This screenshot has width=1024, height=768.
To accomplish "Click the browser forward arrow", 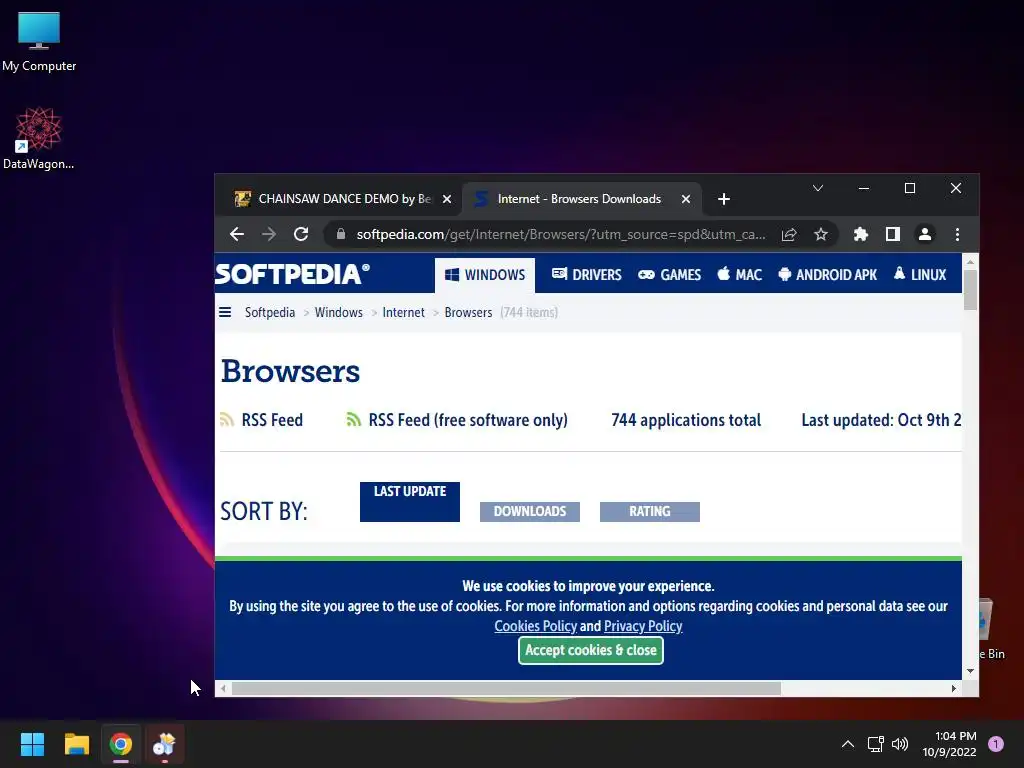I will point(269,234).
